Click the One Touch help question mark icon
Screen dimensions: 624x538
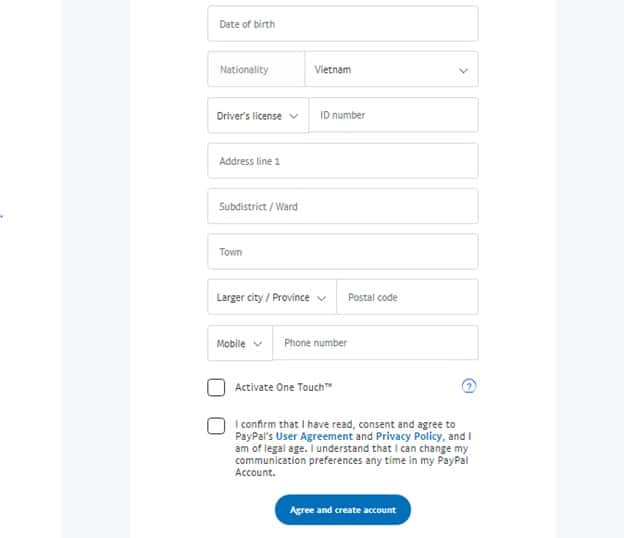tap(469, 387)
